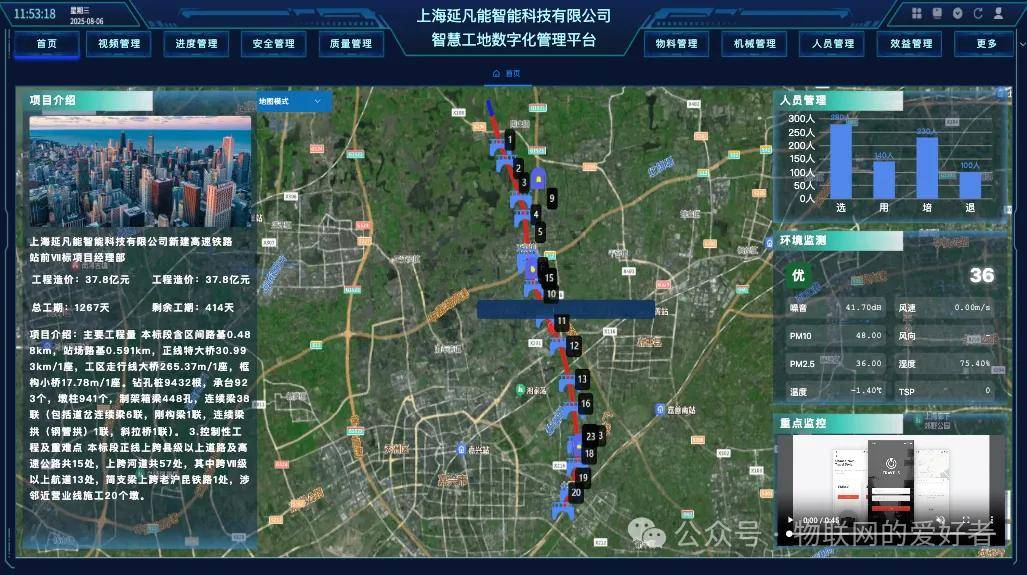Expand the chevron right of 更多
The image size is (1027, 575).
click(x=1021, y=44)
